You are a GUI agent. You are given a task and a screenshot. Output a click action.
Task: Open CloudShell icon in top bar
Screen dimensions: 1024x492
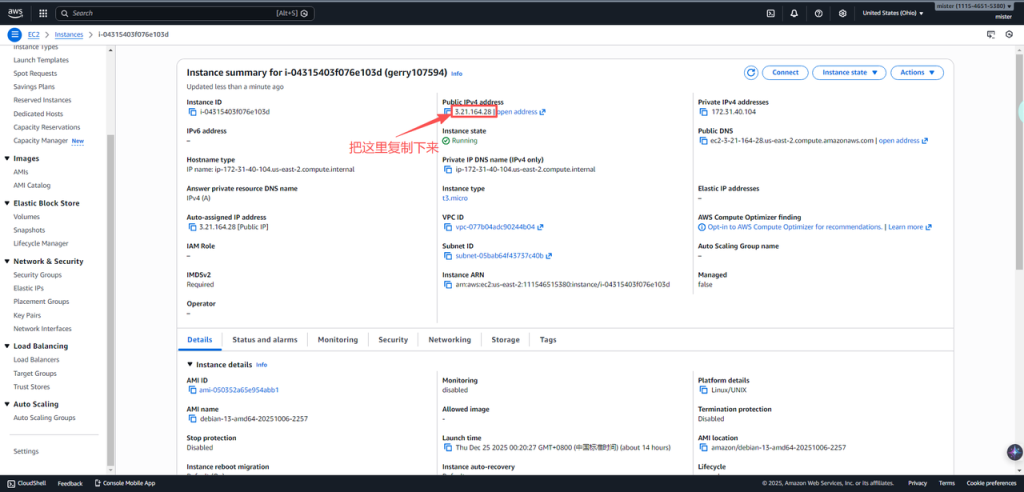coord(771,13)
